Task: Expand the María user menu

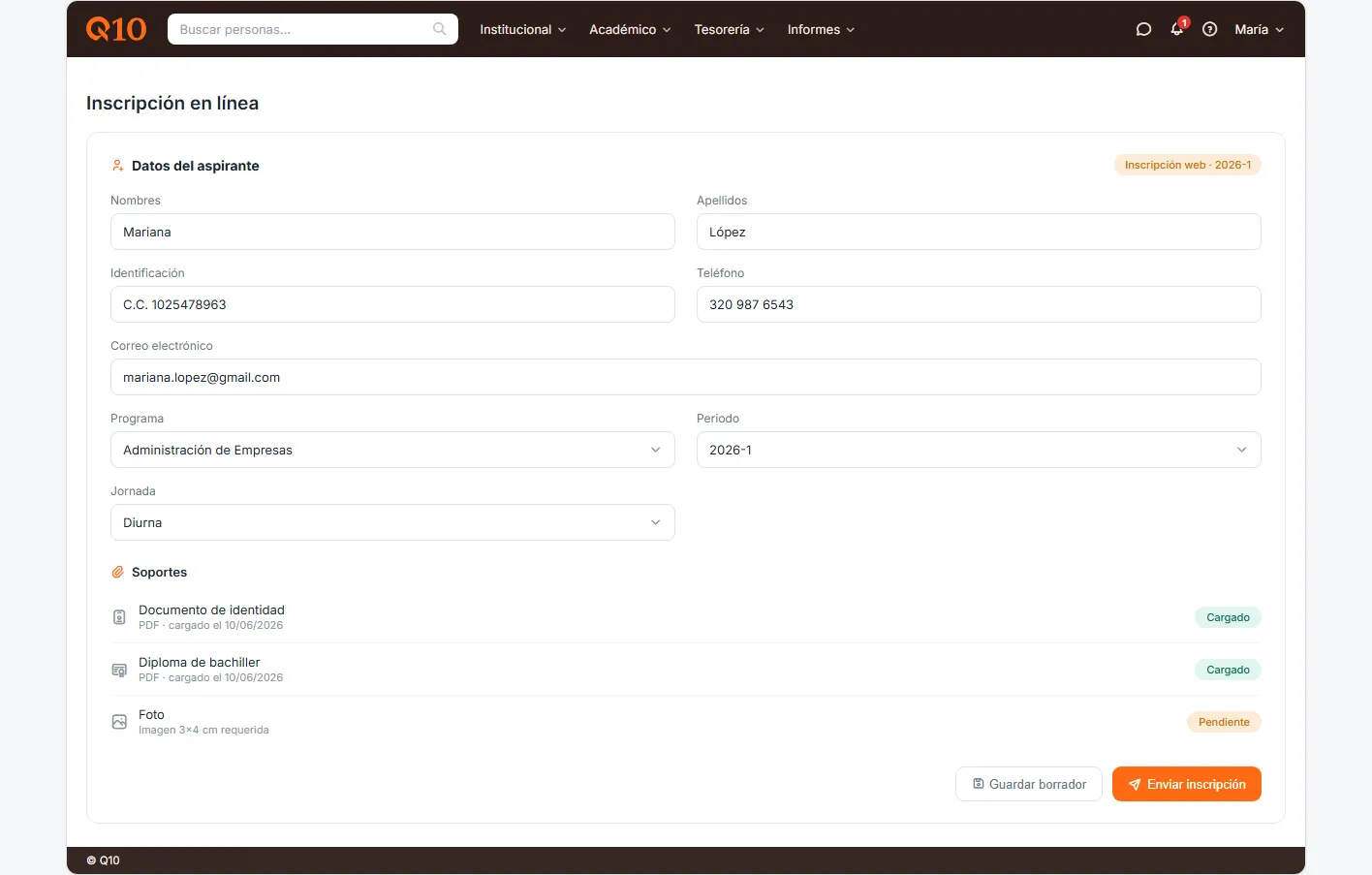Action: click(1259, 29)
